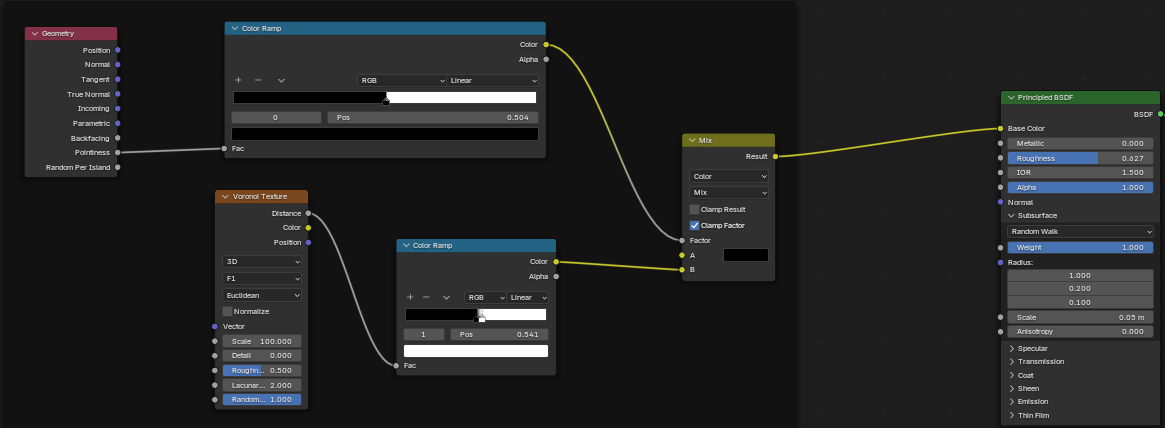Enable the Normalize checkbox in Voronoi Texture
This screenshot has width=1165, height=428.
click(x=228, y=311)
